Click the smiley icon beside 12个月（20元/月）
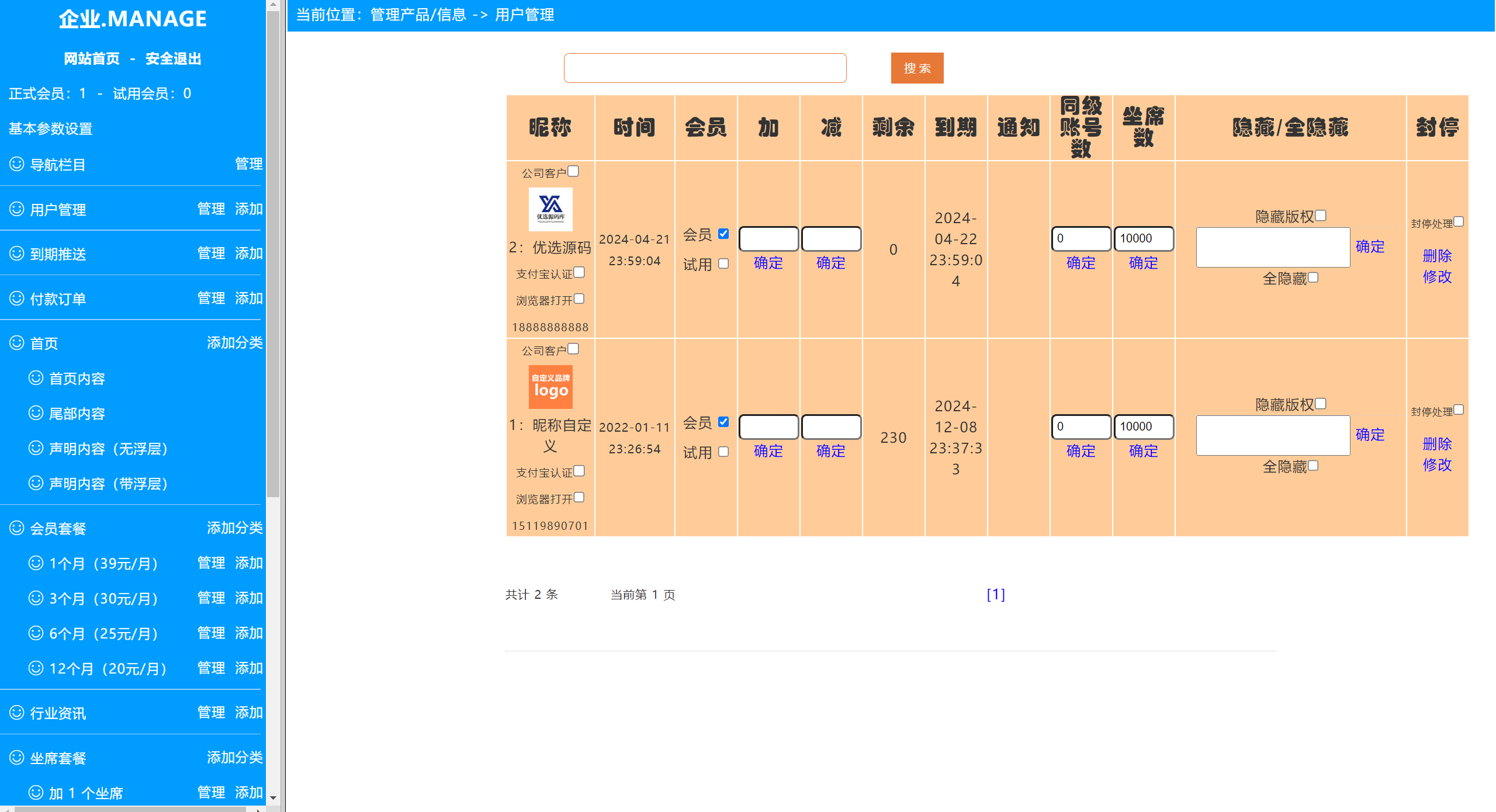 (x=36, y=668)
